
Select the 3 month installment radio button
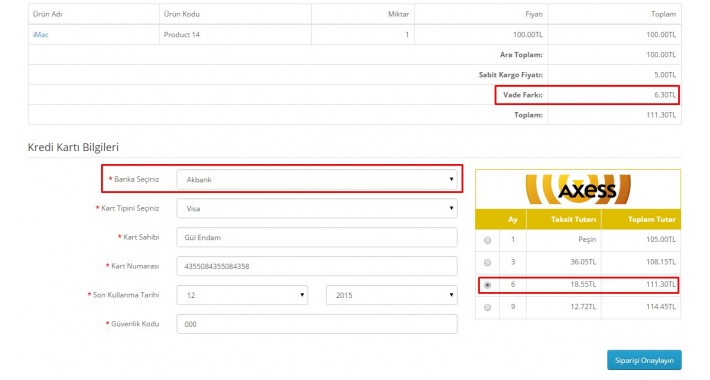tap(487, 263)
